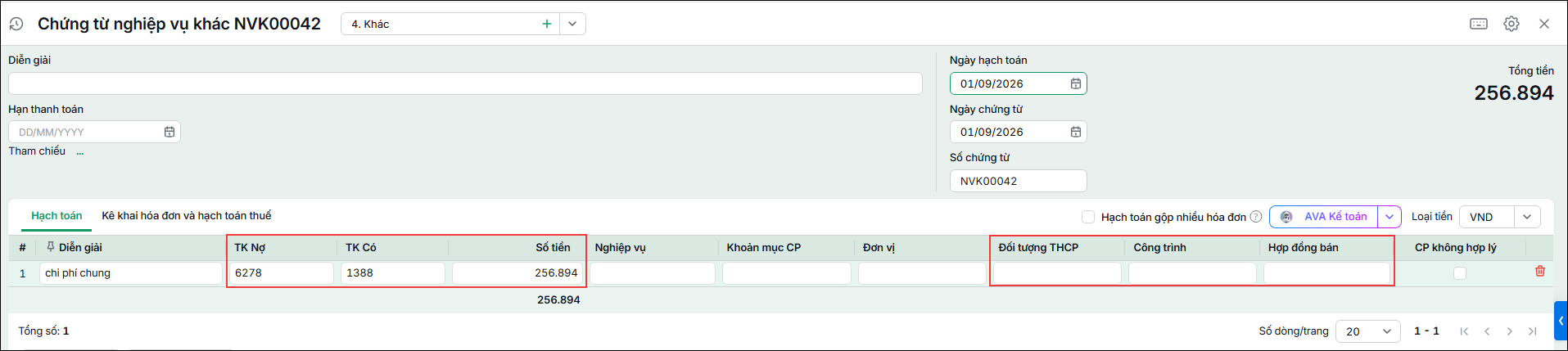Open the settings gear icon
Viewport: 1568px width, 351px height.
tap(1512, 24)
